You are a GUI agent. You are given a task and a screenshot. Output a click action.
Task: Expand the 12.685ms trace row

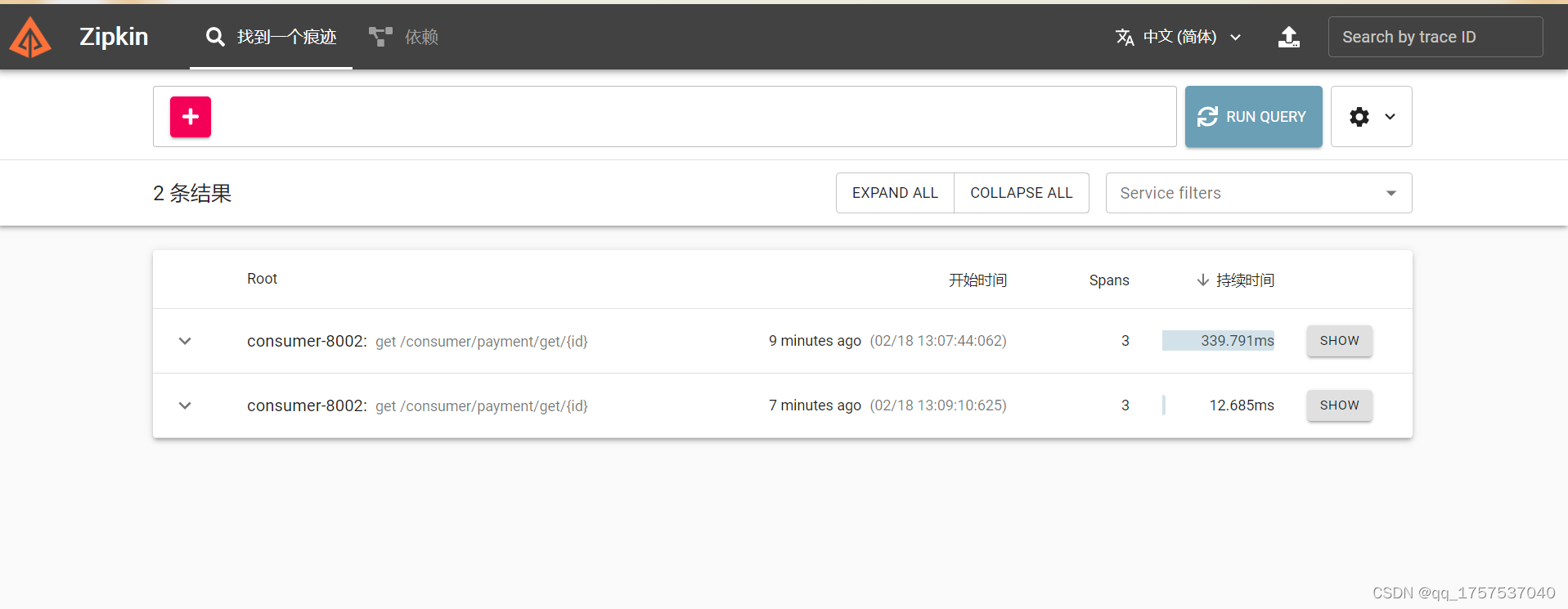[x=185, y=405]
